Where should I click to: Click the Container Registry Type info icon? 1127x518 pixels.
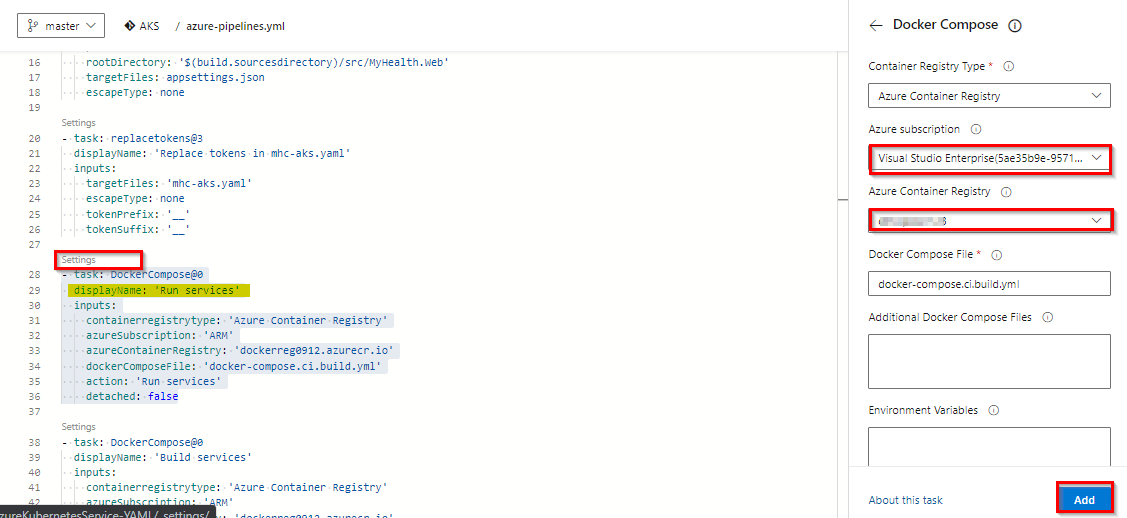[x=1008, y=66]
